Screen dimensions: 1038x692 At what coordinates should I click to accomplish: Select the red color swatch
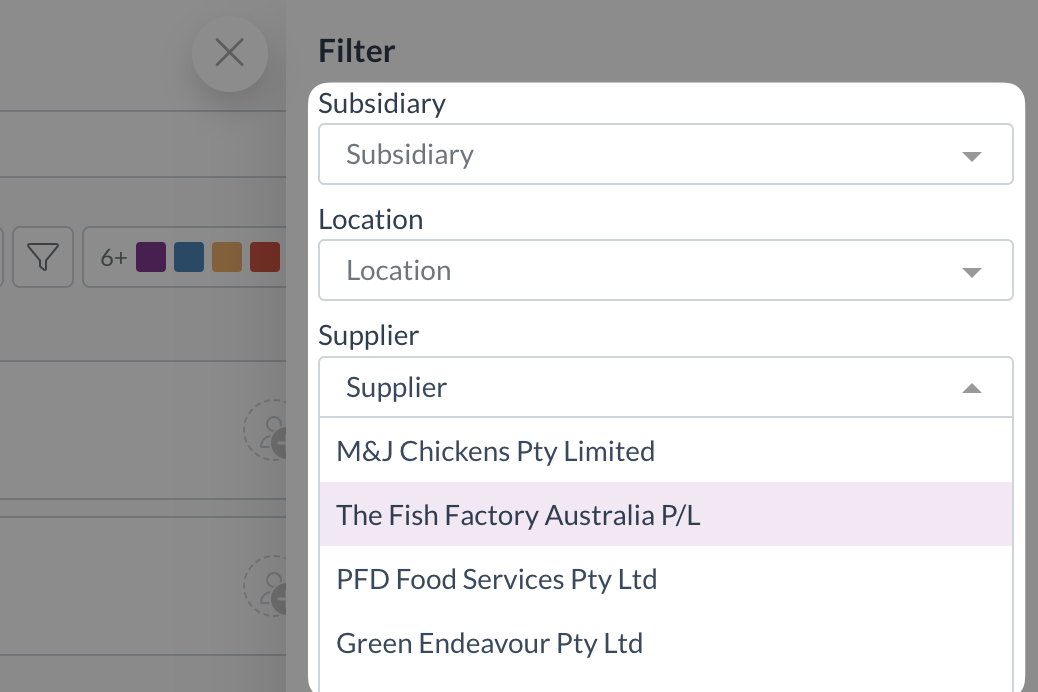[265, 257]
